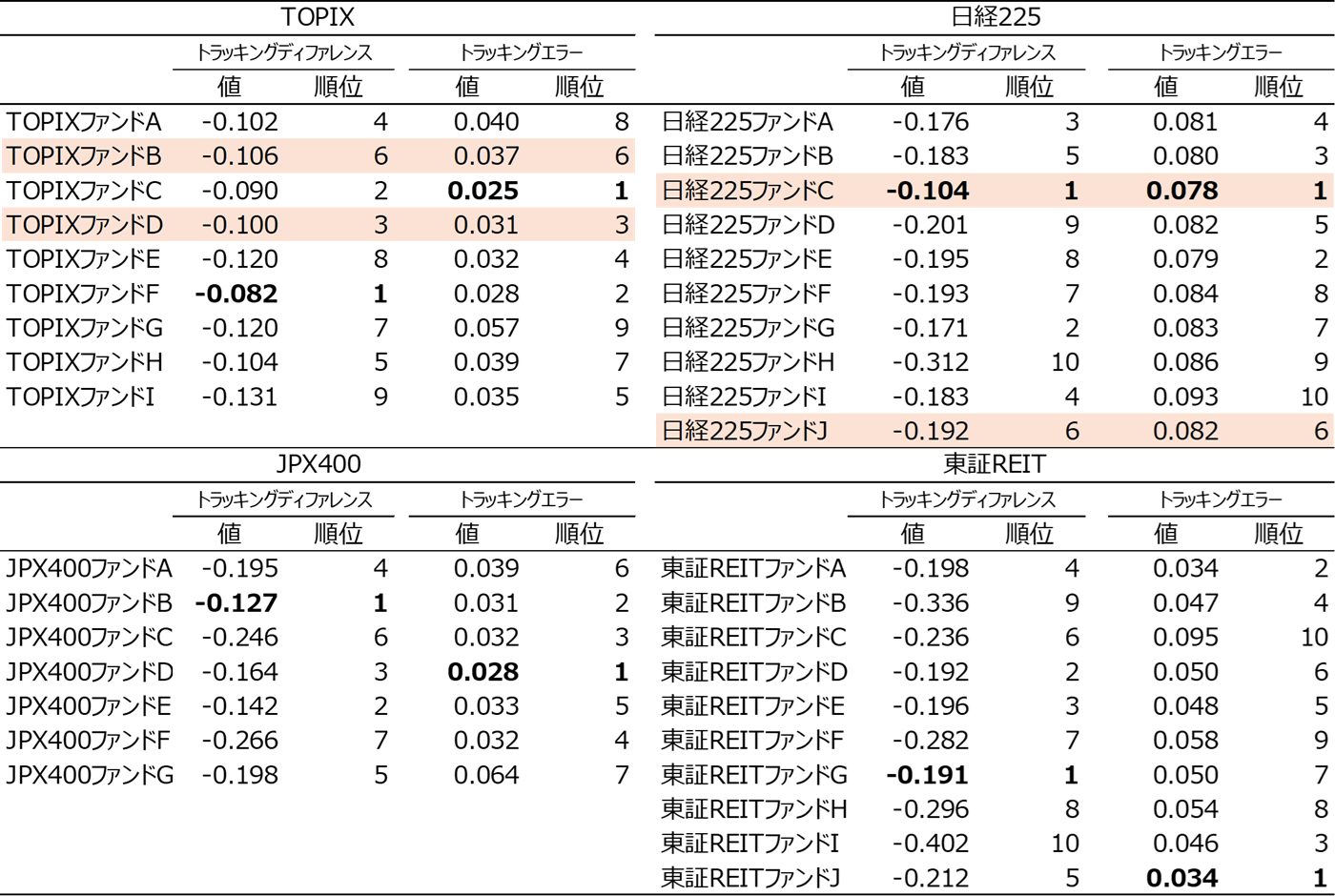This screenshot has width=1335, height=896.
Task: Select the 日経225ファンドF fund name
Action: point(747,294)
